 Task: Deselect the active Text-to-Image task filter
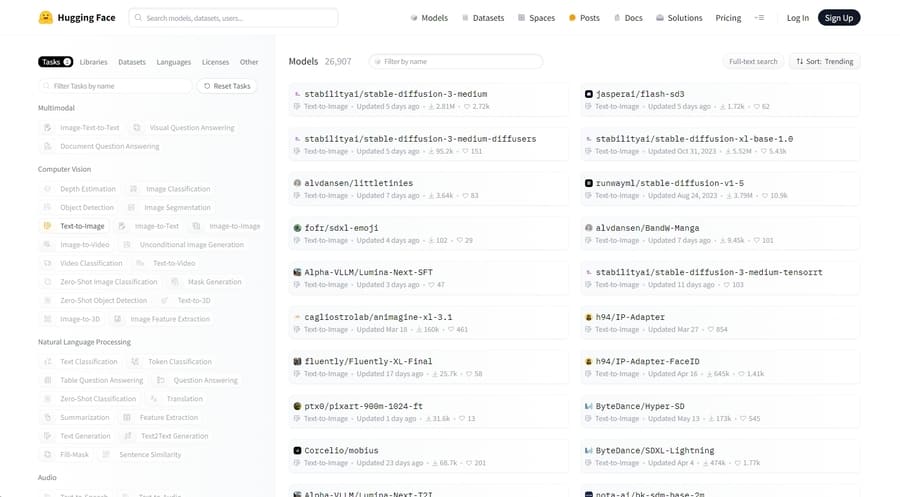tap(74, 226)
